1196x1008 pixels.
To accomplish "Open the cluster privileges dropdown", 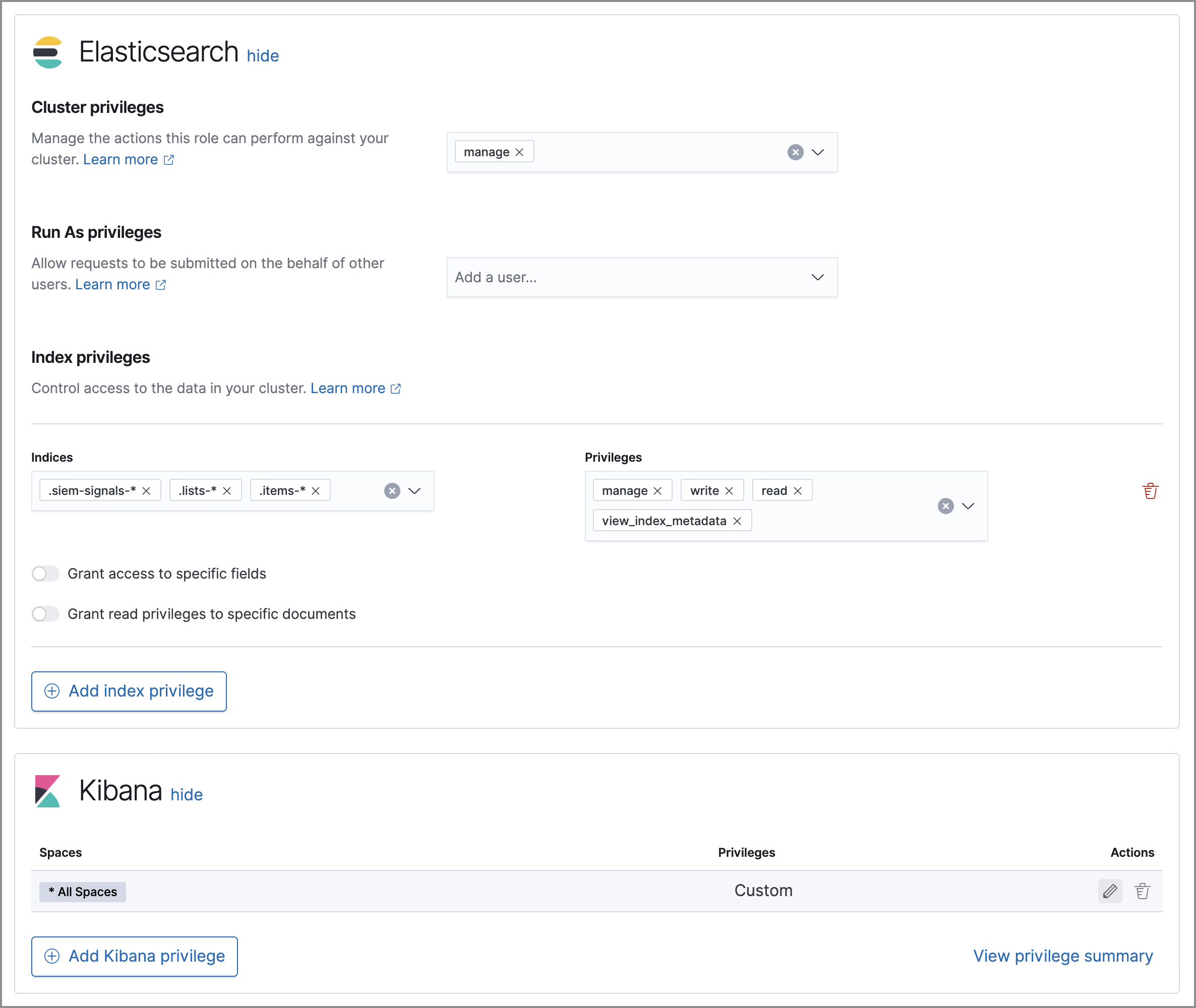I will pos(818,152).
